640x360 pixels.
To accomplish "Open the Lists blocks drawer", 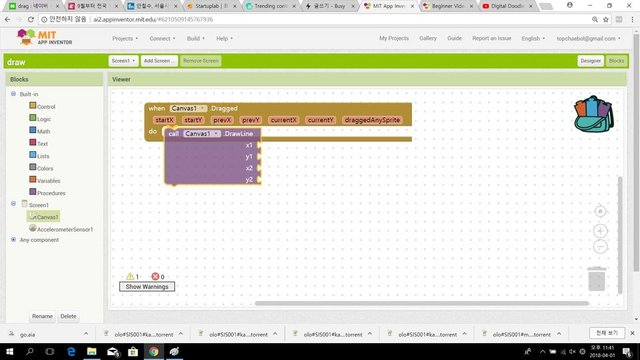I will point(39,156).
